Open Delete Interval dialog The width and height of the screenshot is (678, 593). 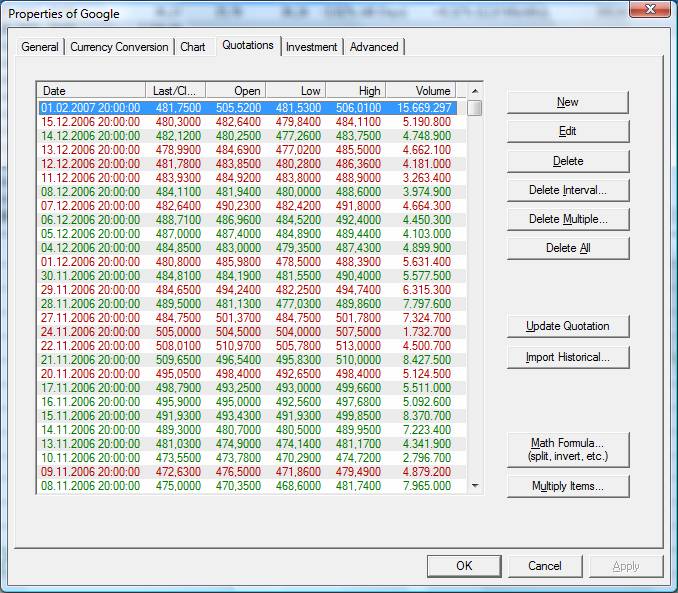point(568,190)
